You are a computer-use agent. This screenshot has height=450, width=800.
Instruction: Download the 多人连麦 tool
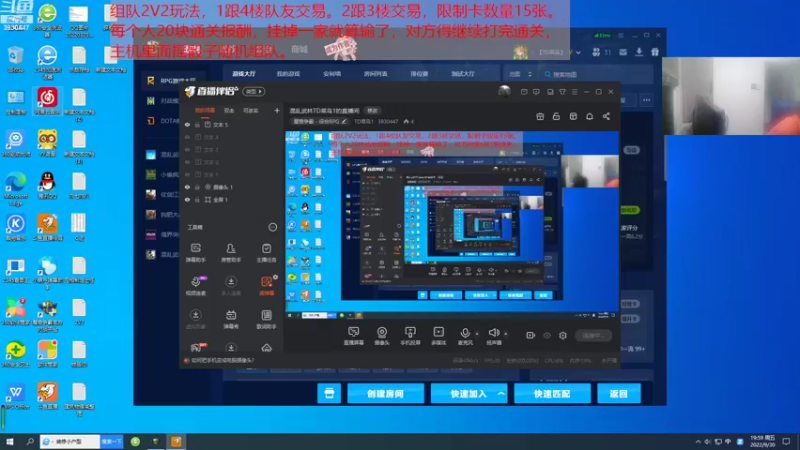pos(231,286)
